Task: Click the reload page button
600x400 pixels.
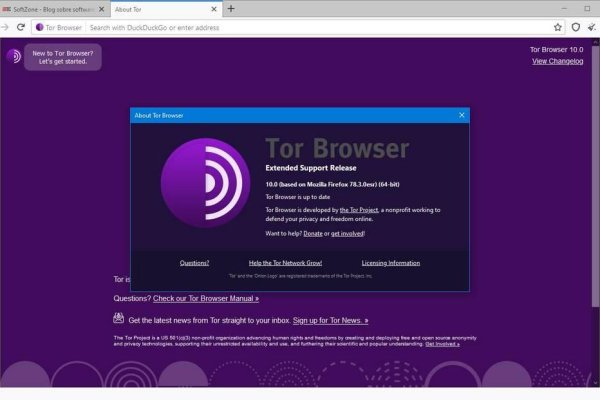Action: [21, 27]
